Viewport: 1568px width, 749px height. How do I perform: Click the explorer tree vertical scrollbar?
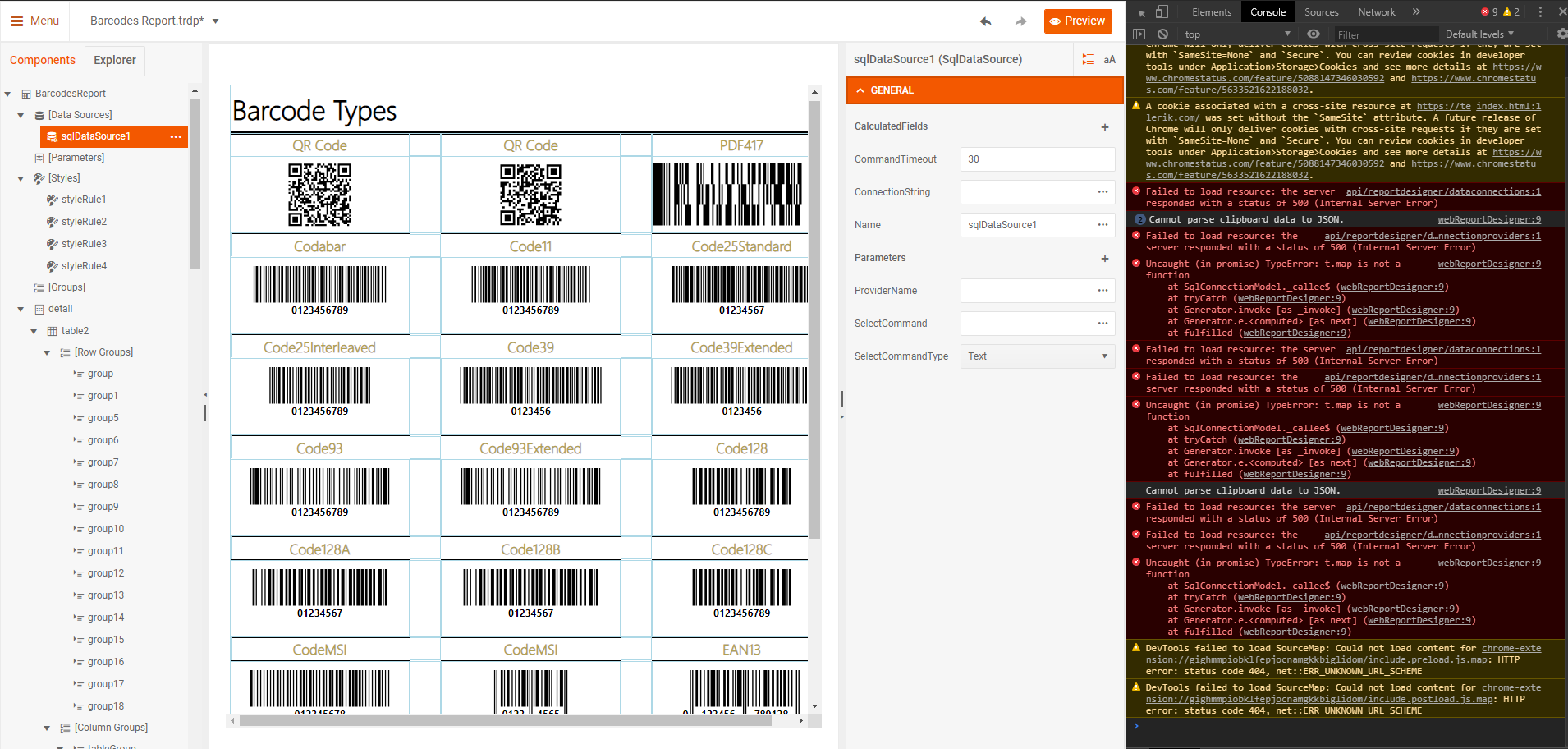point(195,184)
